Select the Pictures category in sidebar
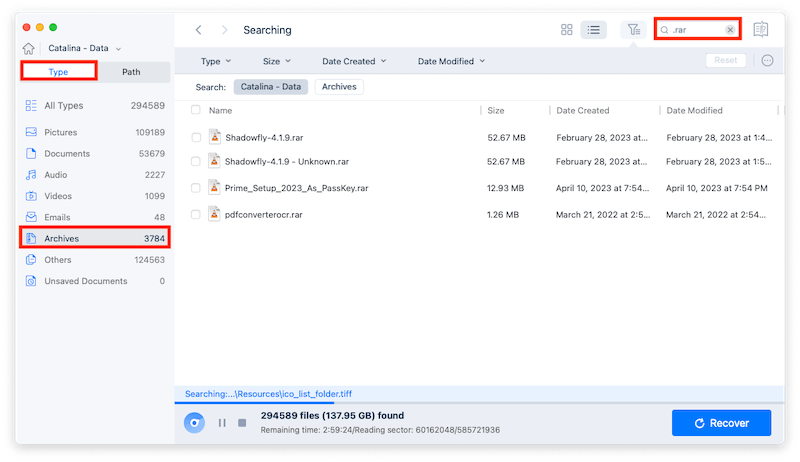This screenshot has width=800, height=462. tap(60, 132)
